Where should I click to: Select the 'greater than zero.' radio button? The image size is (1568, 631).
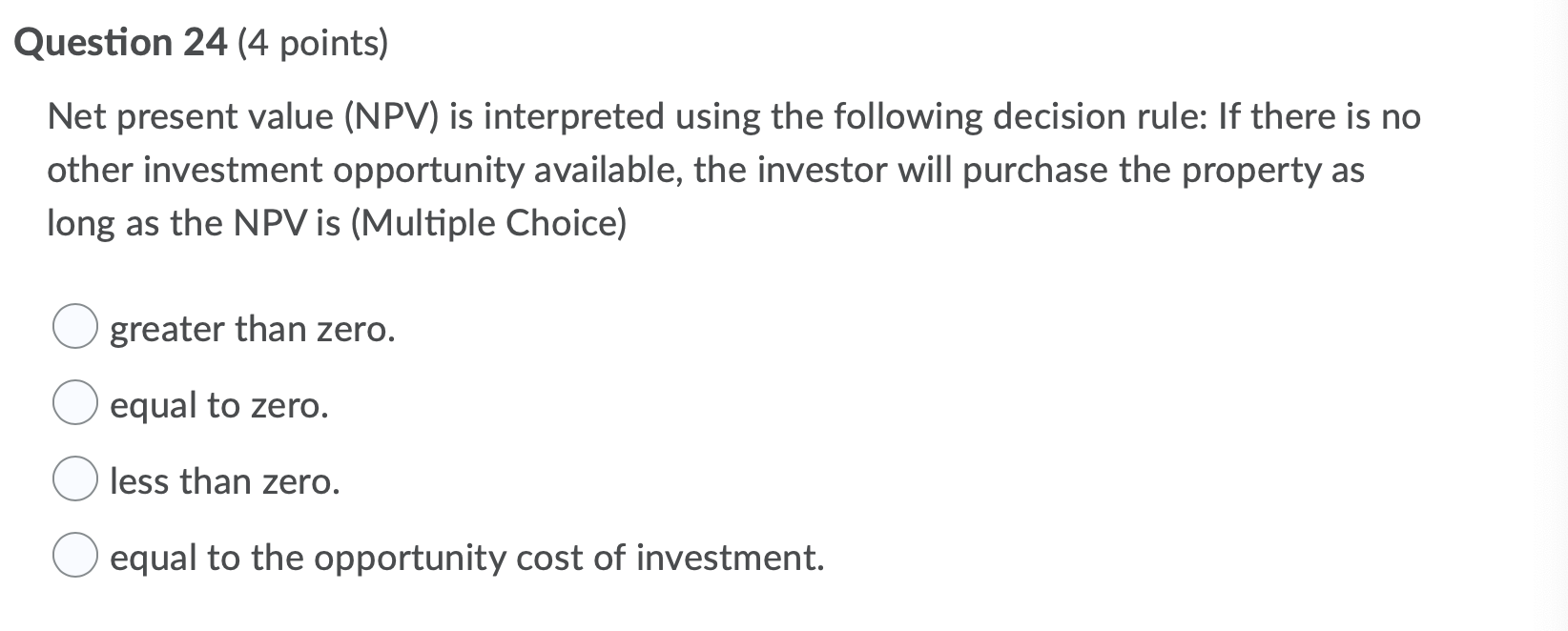coord(74,329)
